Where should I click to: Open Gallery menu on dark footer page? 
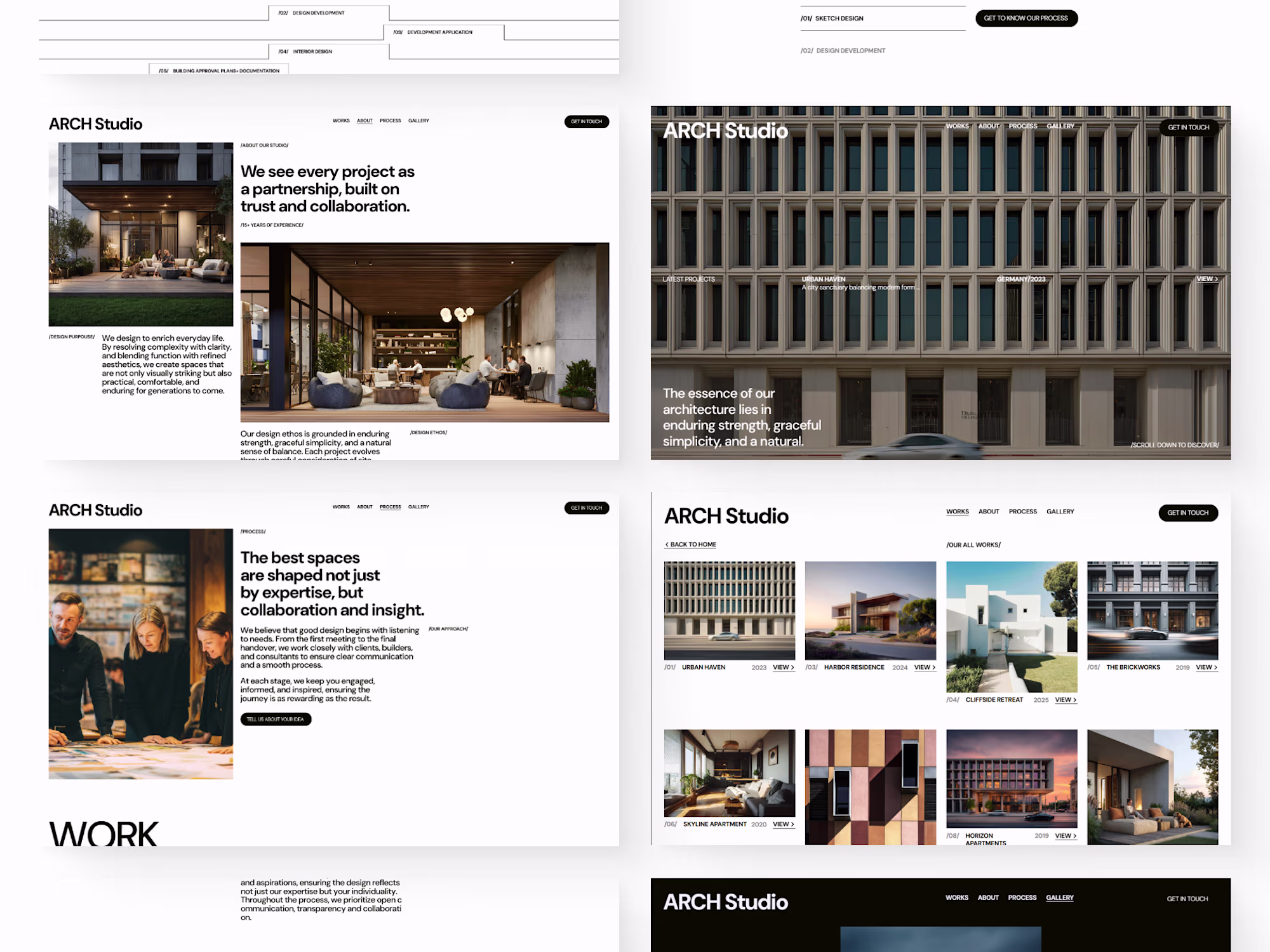pos(1059,897)
